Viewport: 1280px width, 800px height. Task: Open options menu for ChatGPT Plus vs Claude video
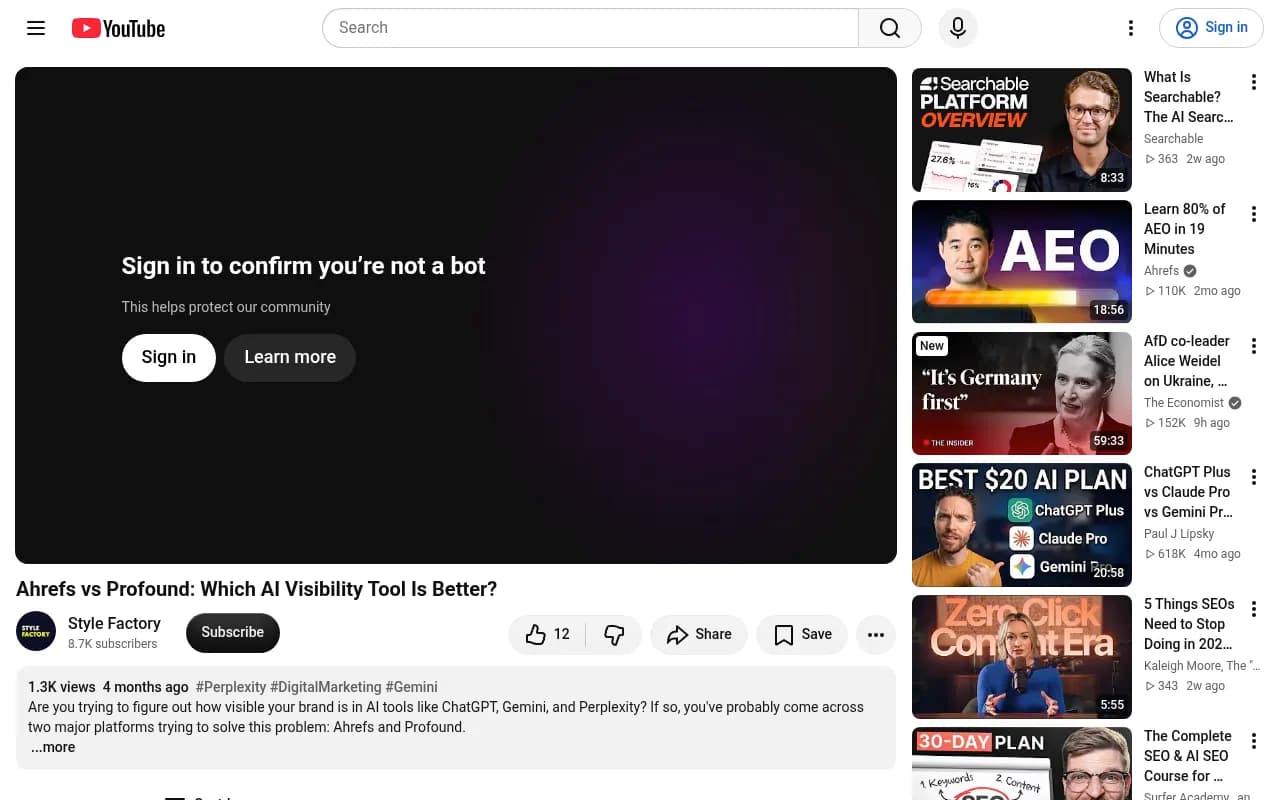point(1254,477)
